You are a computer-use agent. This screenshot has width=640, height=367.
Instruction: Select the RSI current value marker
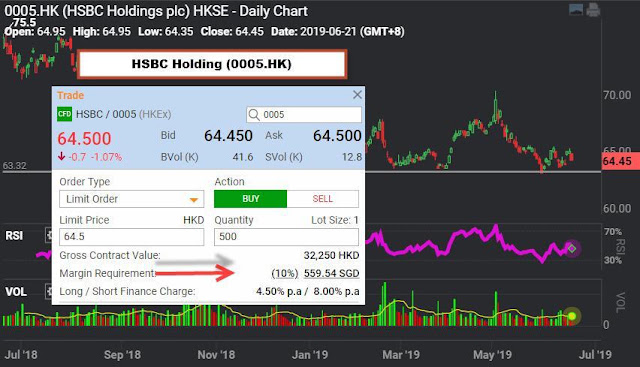click(572, 248)
